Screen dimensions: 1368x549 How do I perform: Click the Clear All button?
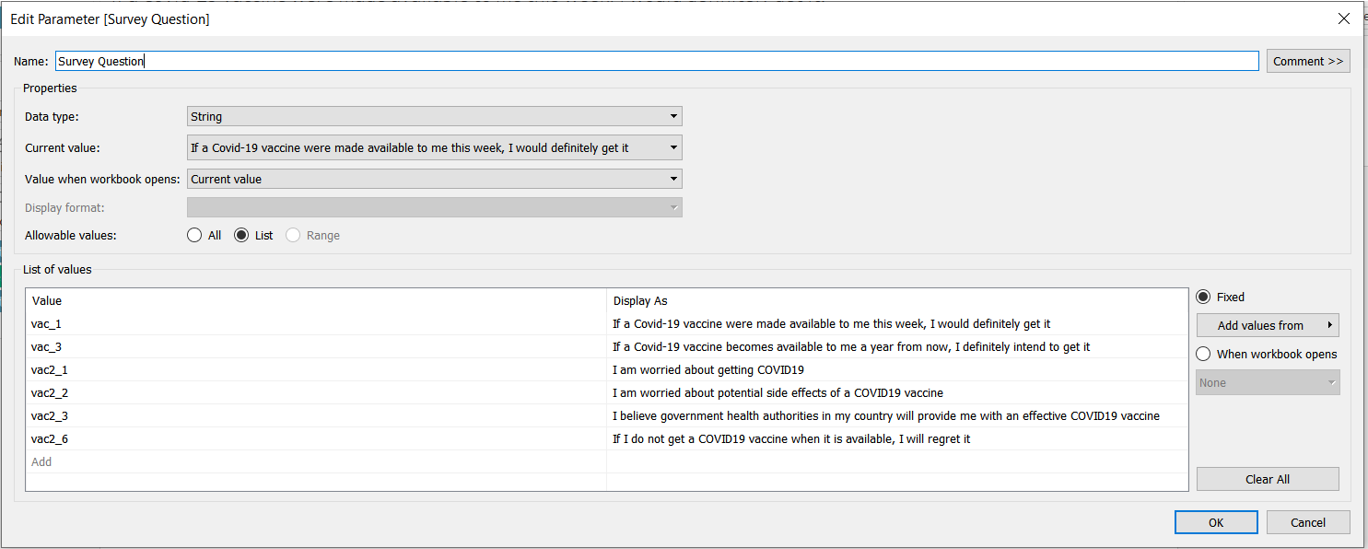pyautogui.click(x=1267, y=479)
